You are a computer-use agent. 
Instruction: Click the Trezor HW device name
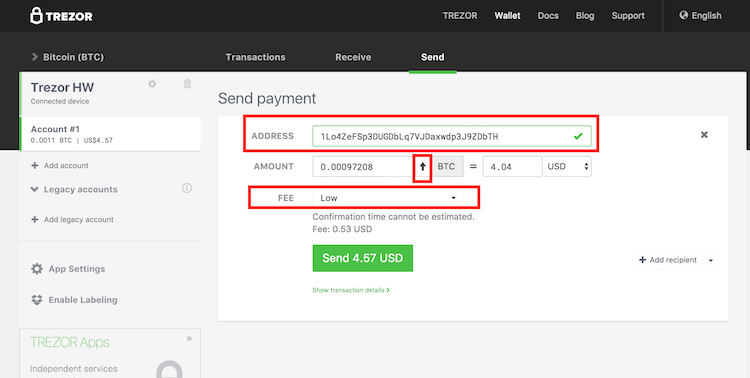click(62, 88)
